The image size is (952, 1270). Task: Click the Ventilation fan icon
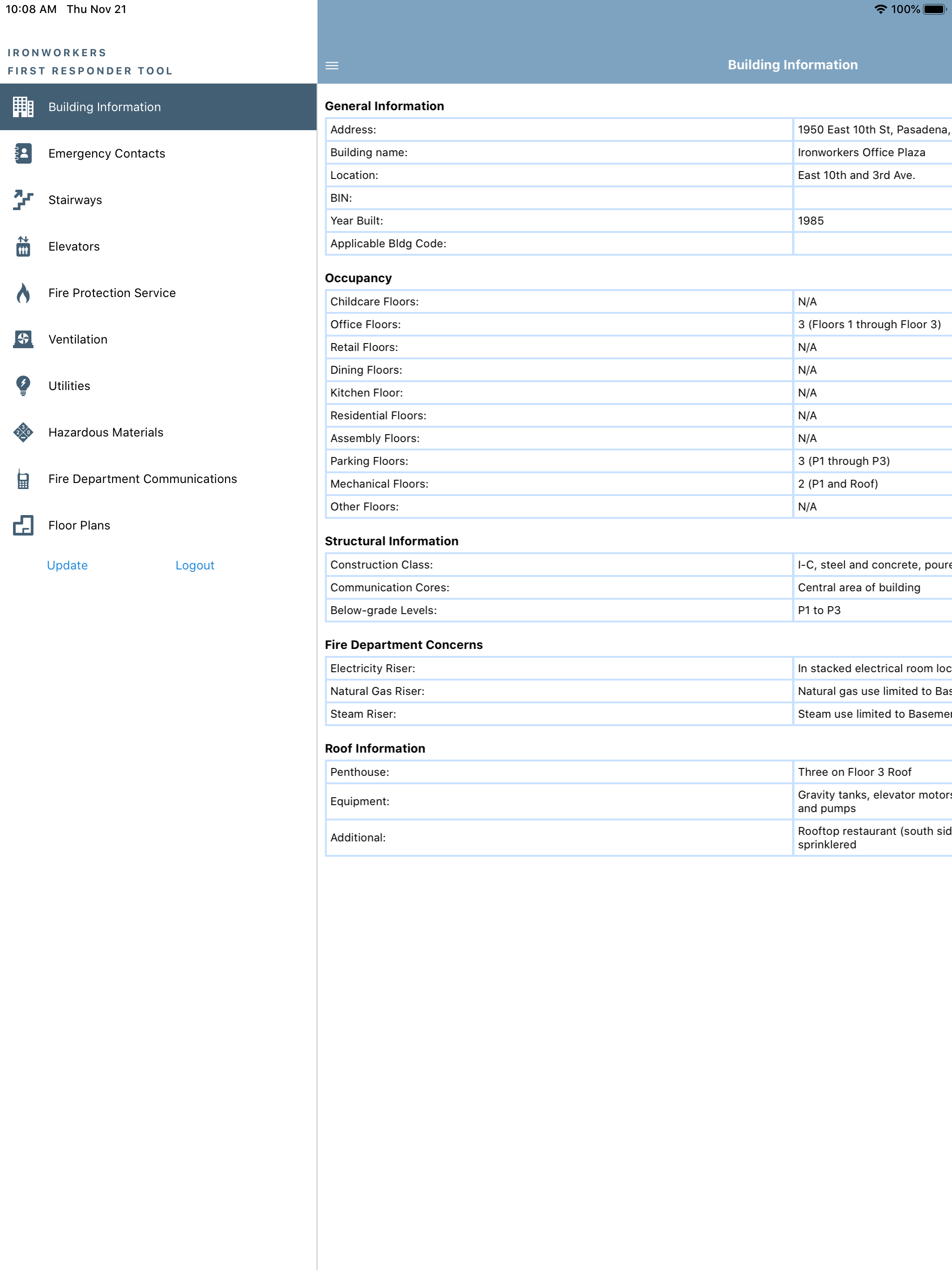click(23, 339)
